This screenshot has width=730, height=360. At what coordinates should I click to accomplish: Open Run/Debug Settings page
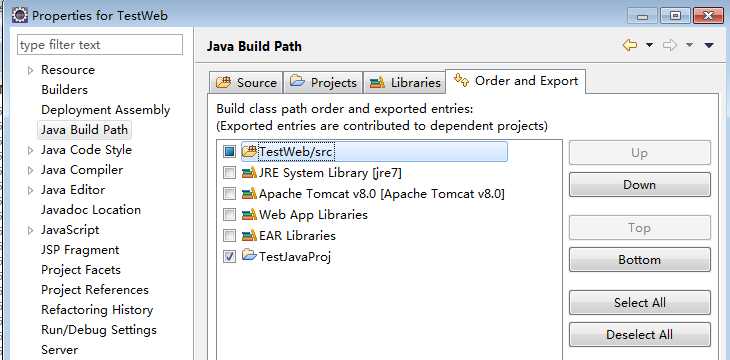tap(99, 330)
